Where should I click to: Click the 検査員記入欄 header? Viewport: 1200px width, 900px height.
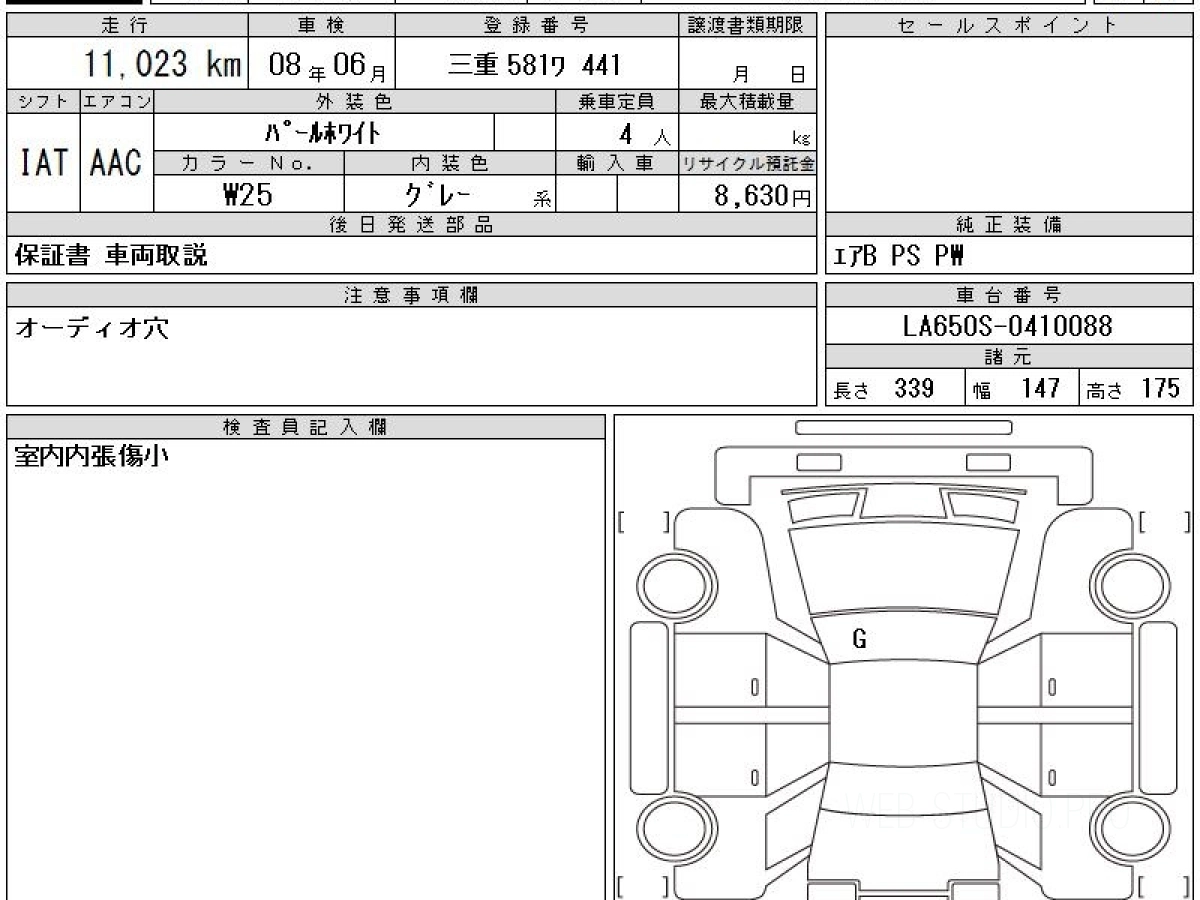click(x=306, y=427)
